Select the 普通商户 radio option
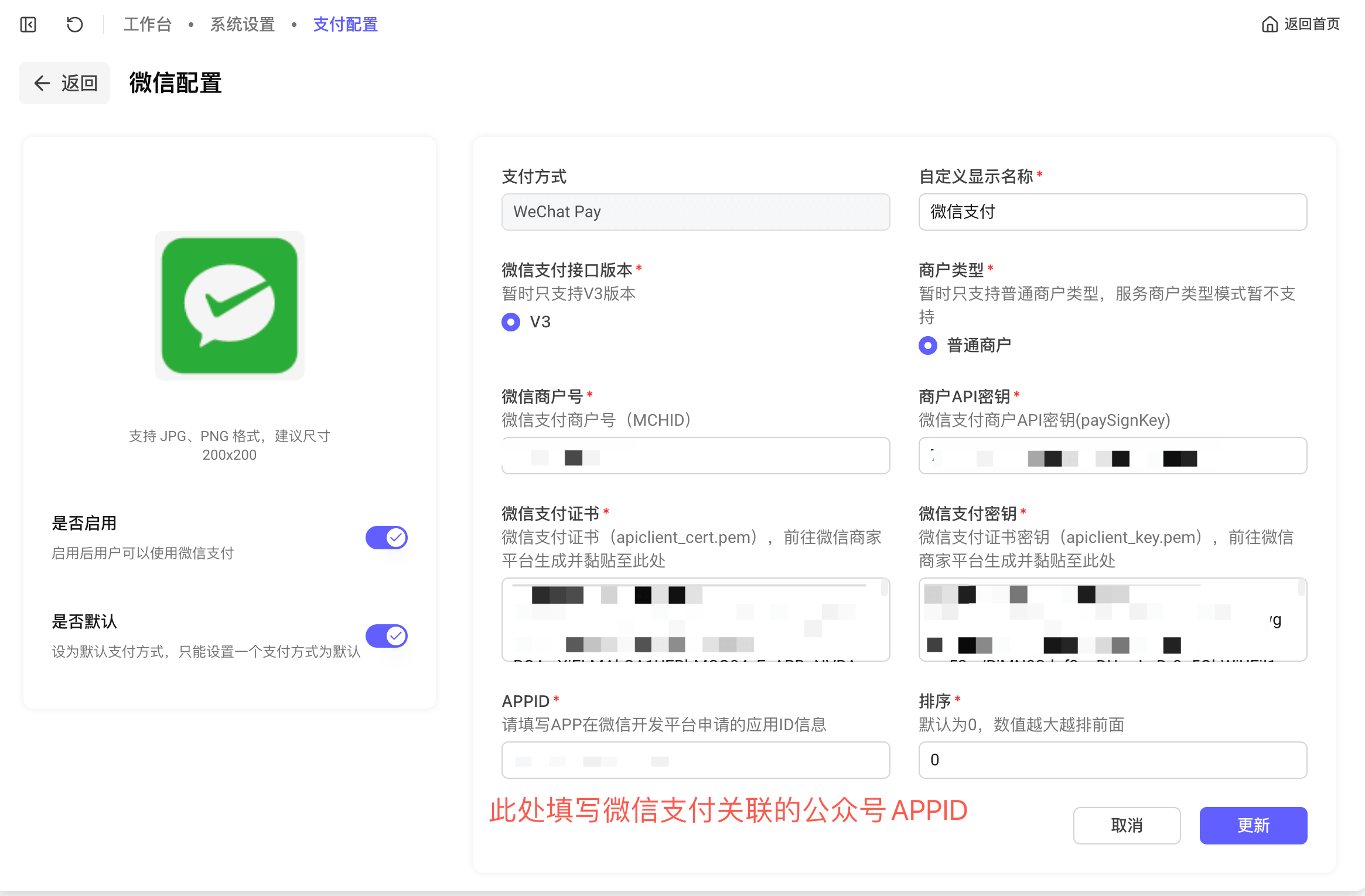This screenshot has height=896, width=1365. coord(928,346)
